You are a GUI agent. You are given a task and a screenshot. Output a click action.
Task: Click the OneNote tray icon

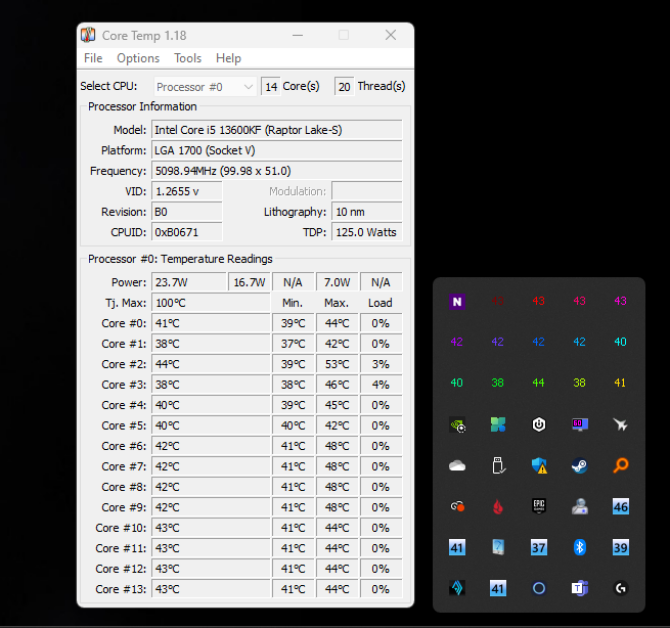click(x=457, y=301)
